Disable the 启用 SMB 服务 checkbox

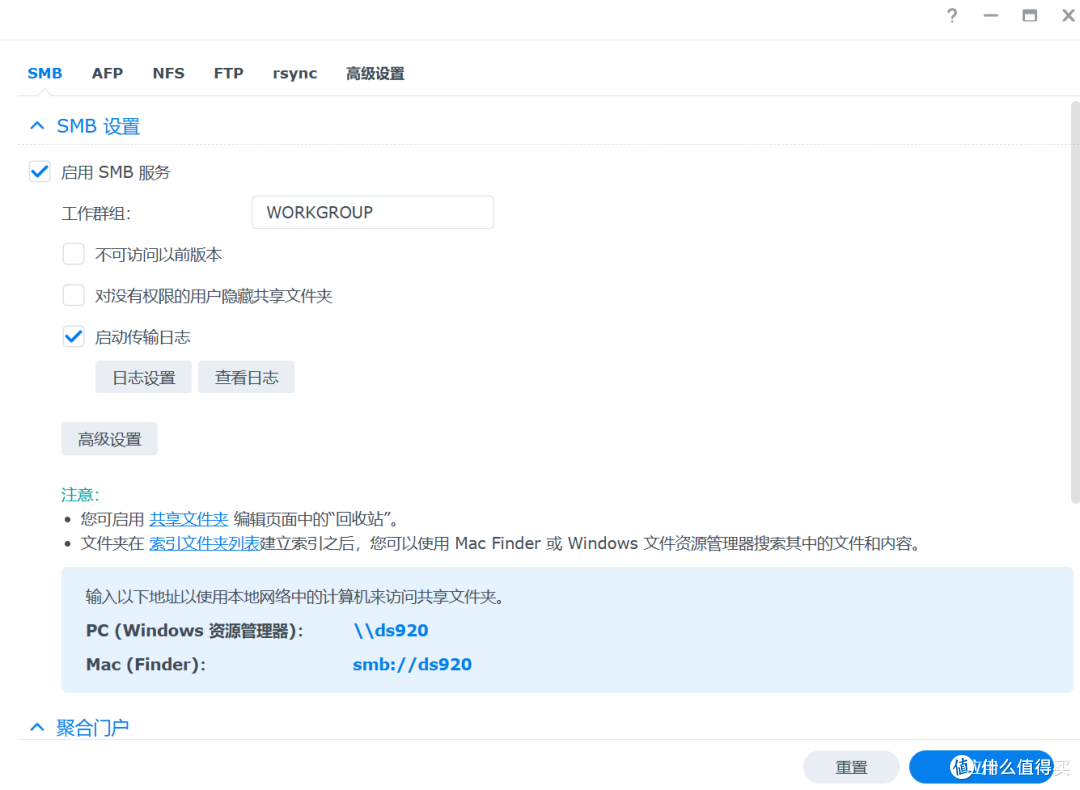[x=39, y=171]
